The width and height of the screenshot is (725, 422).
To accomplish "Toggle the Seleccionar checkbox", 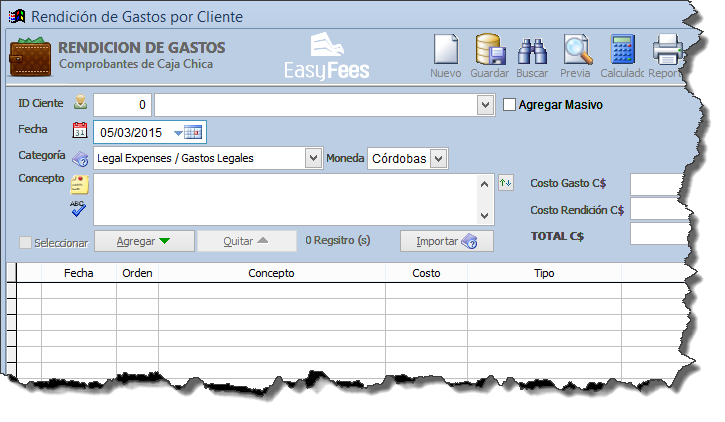I will pyautogui.click(x=26, y=242).
